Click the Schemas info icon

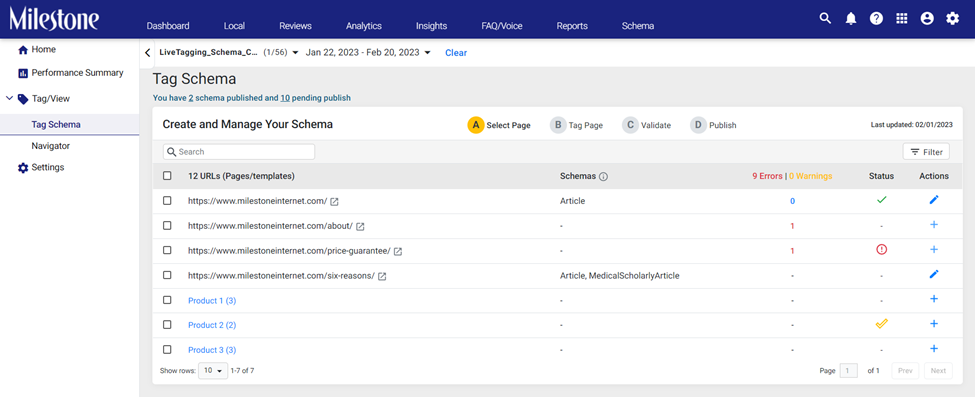pos(603,177)
